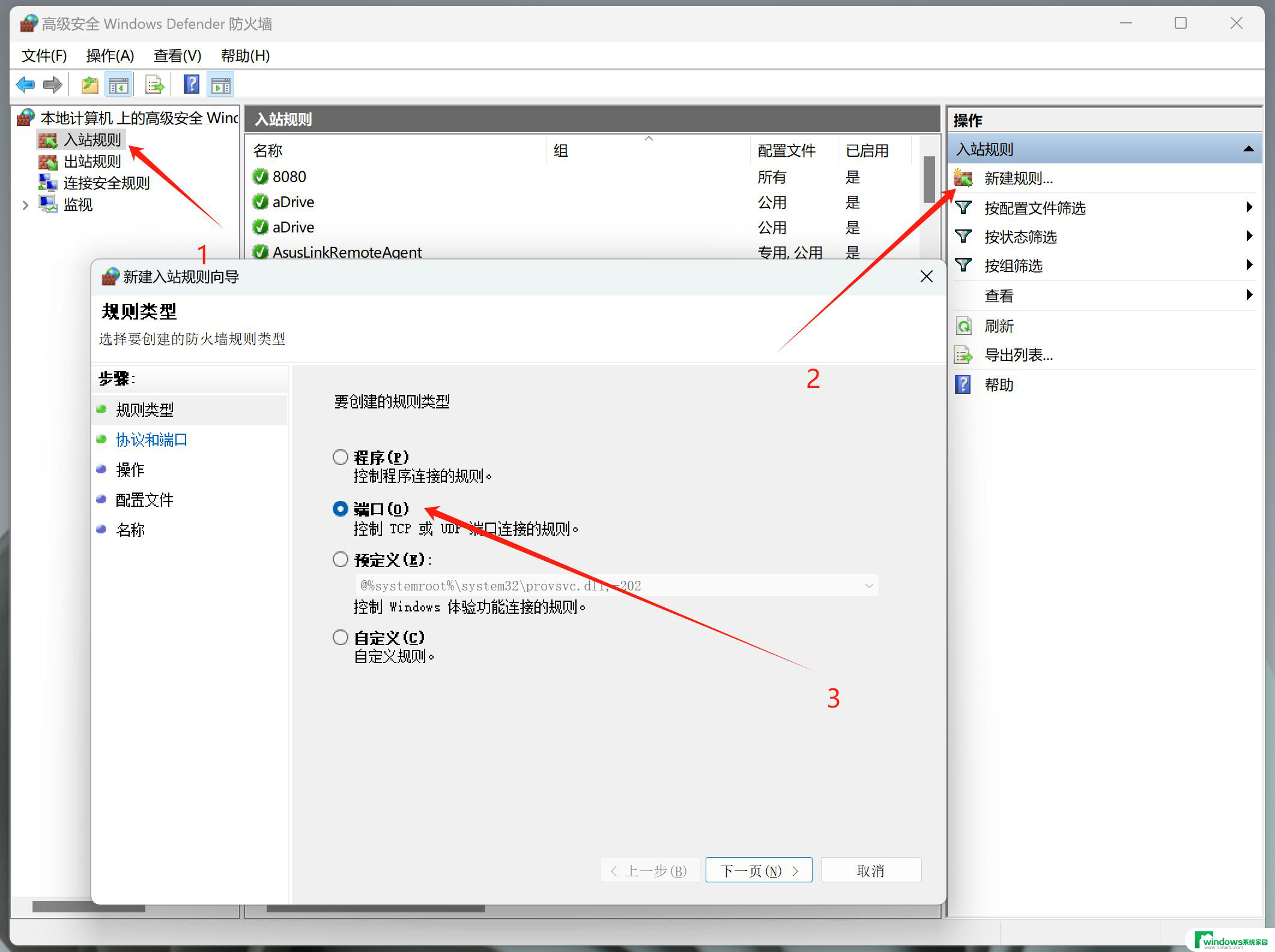The width and height of the screenshot is (1275, 952).
Task: Click the blue Help toolbar icon
Action: coord(192,85)
